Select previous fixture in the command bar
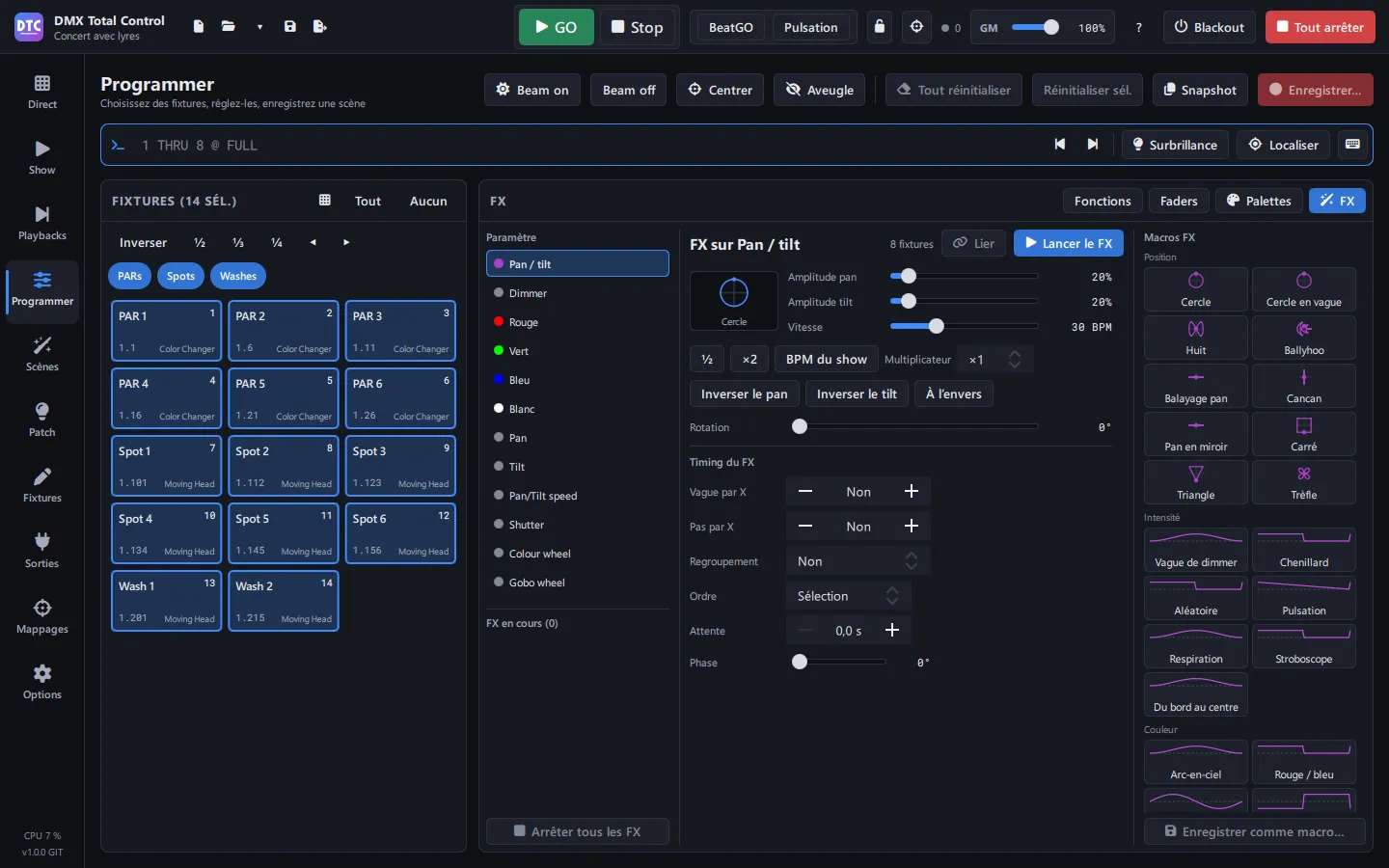This screenshot has width=1389, height=868. click(x=1060, y=145)
